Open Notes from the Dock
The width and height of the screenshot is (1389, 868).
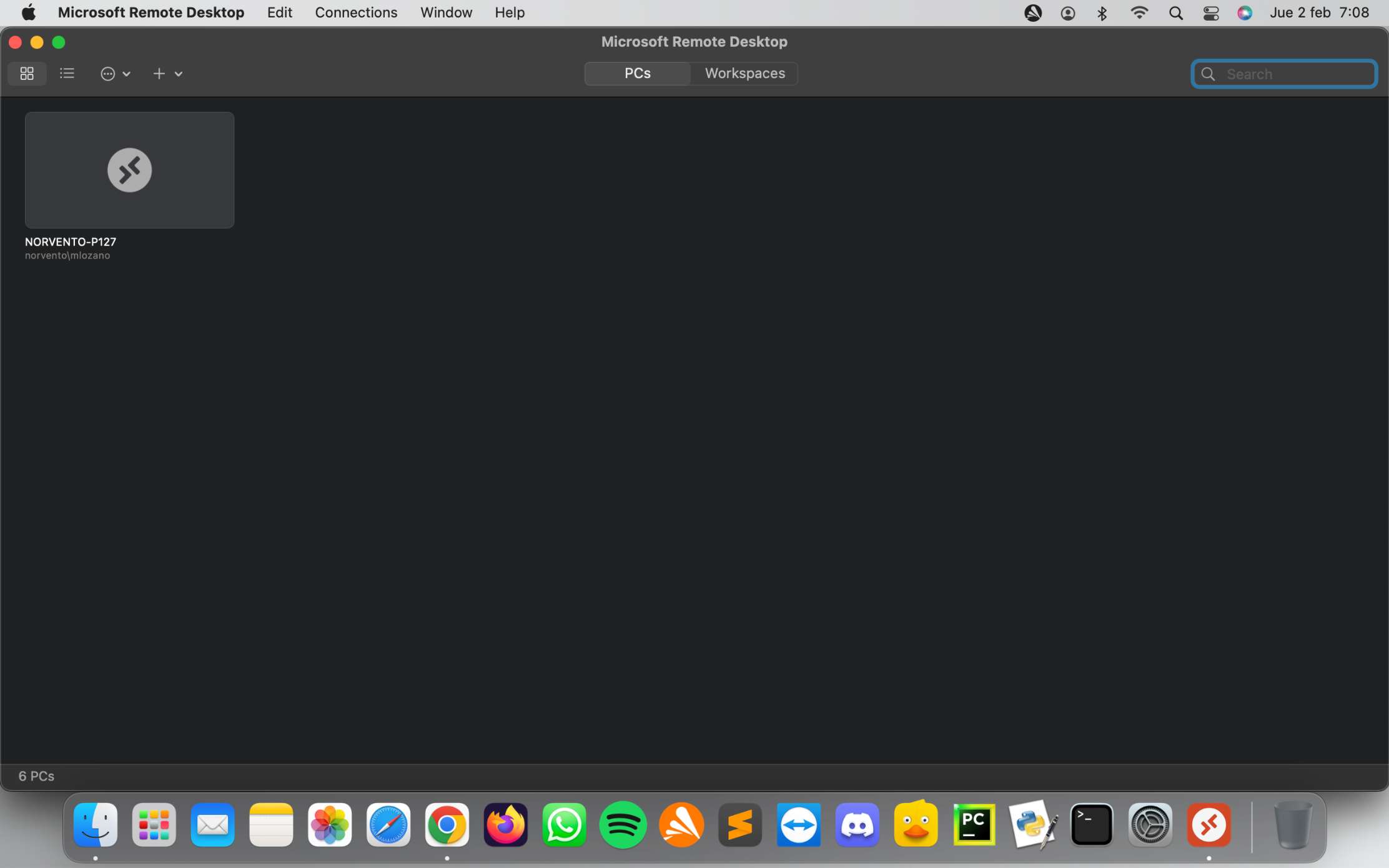click(x=271, y=825)
